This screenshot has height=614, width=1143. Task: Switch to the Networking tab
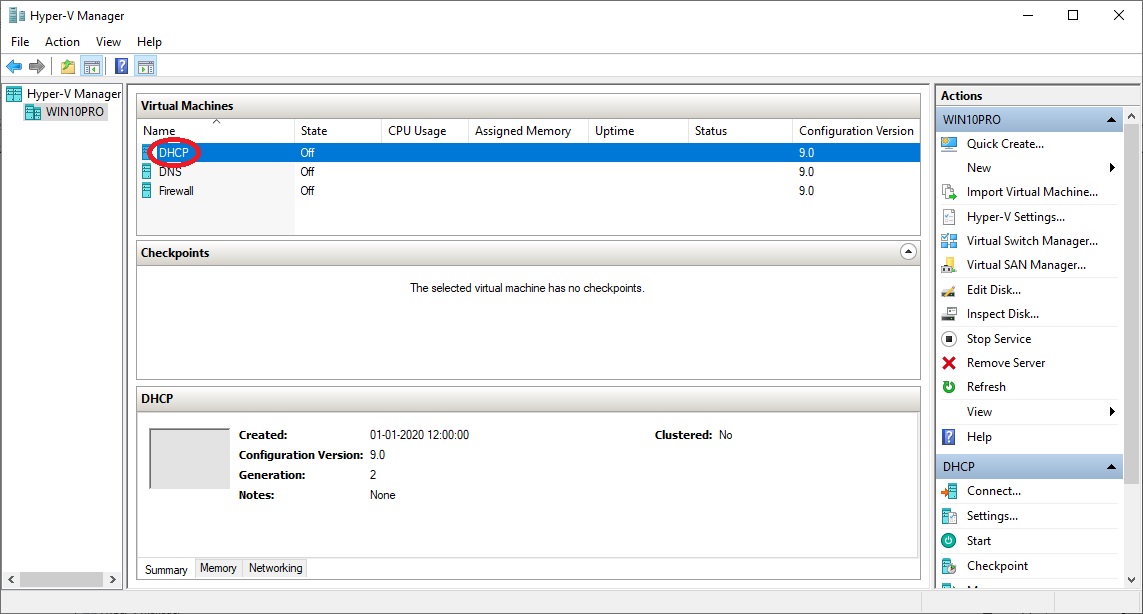click(276, 568)
